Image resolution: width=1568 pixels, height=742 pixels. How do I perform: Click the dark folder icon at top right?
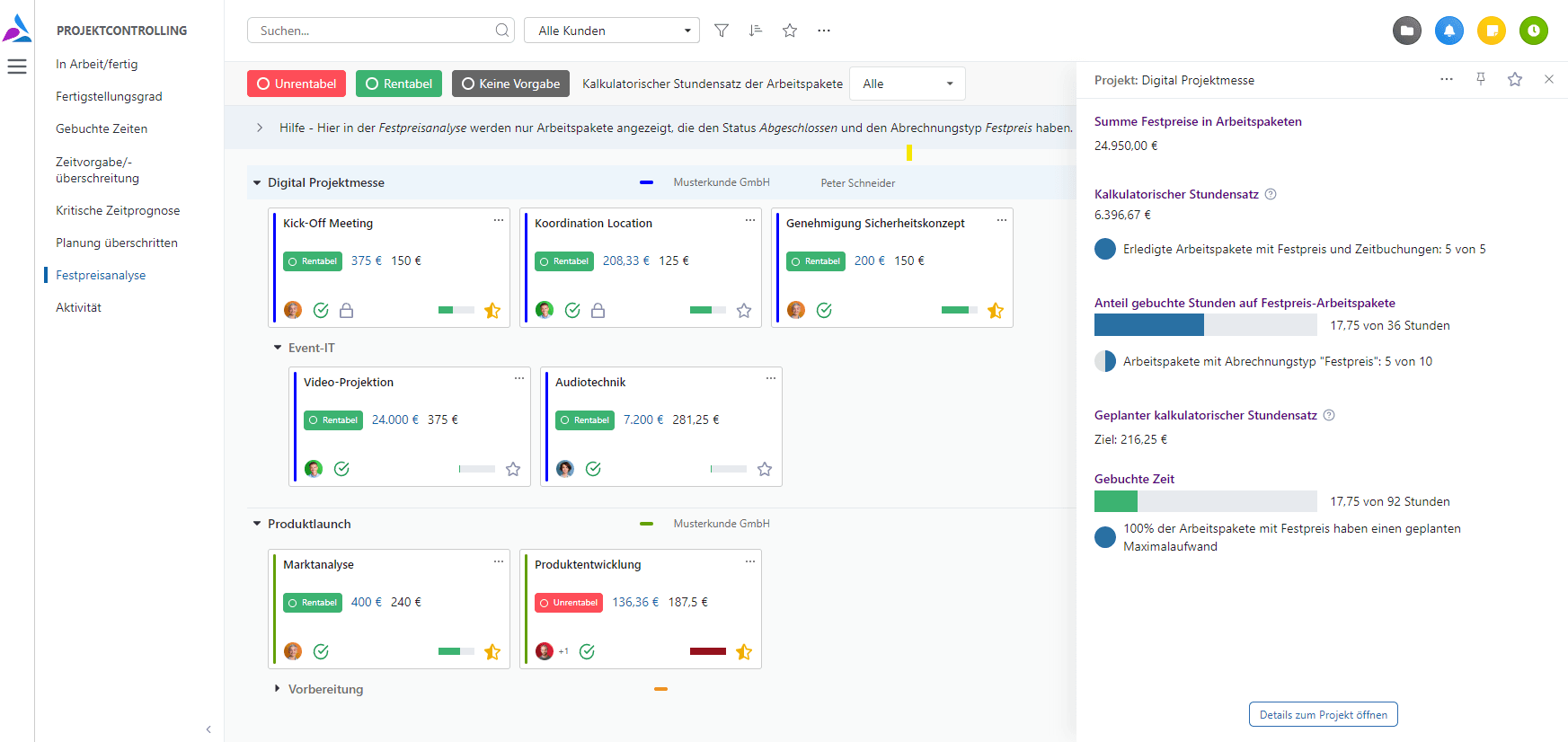pos(1406,31)
